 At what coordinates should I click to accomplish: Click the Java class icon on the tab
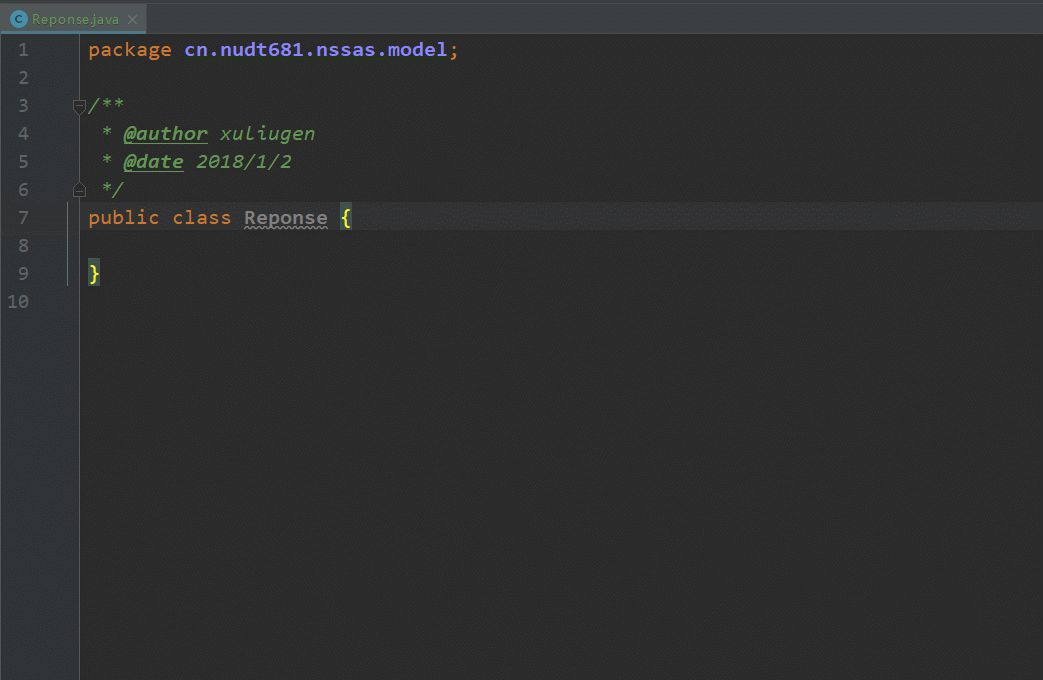click(x=18, y=19)
